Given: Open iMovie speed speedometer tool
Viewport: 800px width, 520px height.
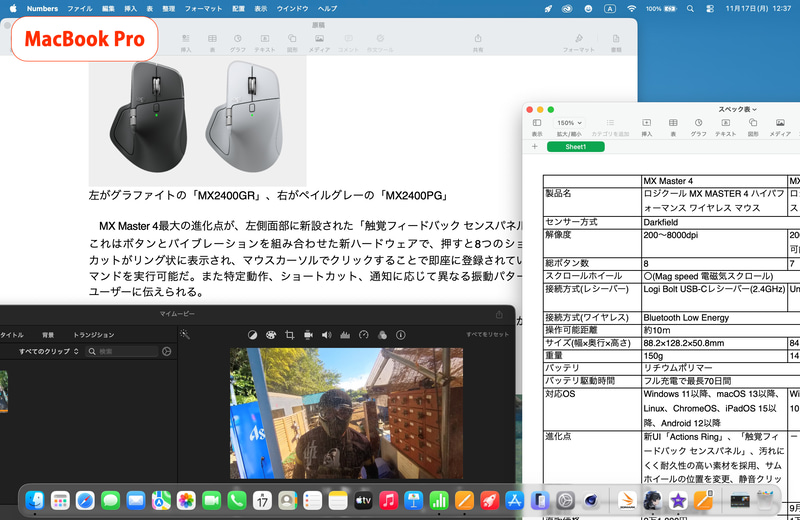Looking at the screenshot, I should [363, 335].
